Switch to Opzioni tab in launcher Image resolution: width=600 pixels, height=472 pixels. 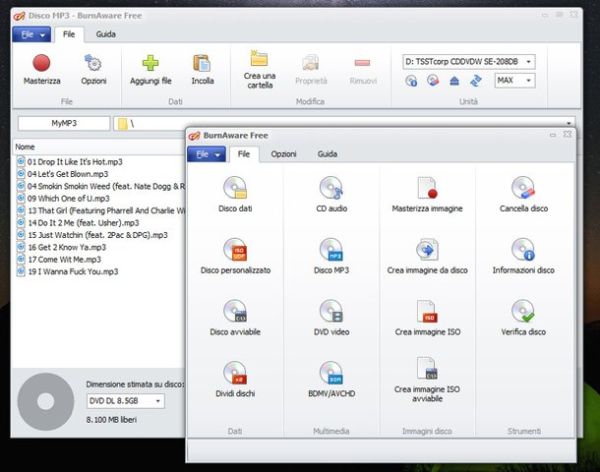(x=284, y=154)
